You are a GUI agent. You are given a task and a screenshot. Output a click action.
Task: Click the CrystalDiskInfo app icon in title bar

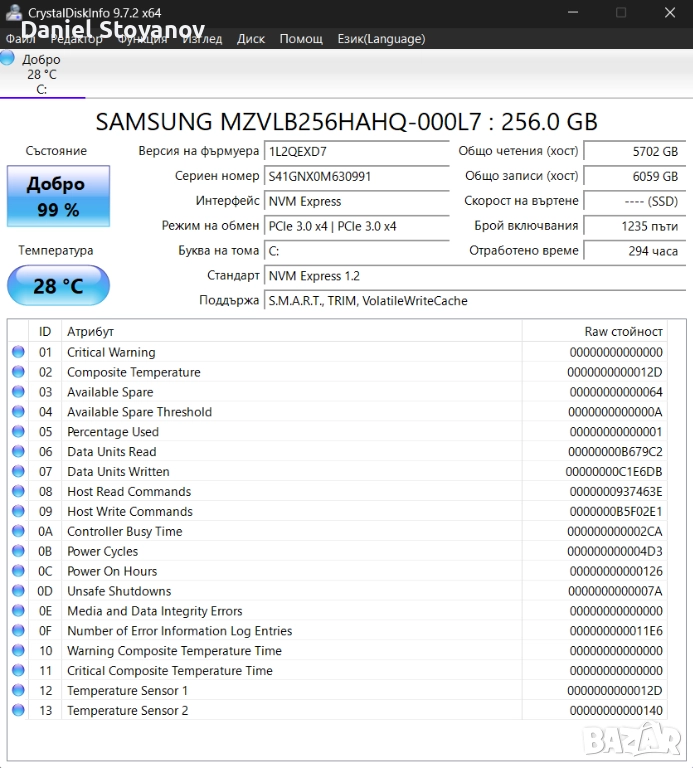(13, 12)
